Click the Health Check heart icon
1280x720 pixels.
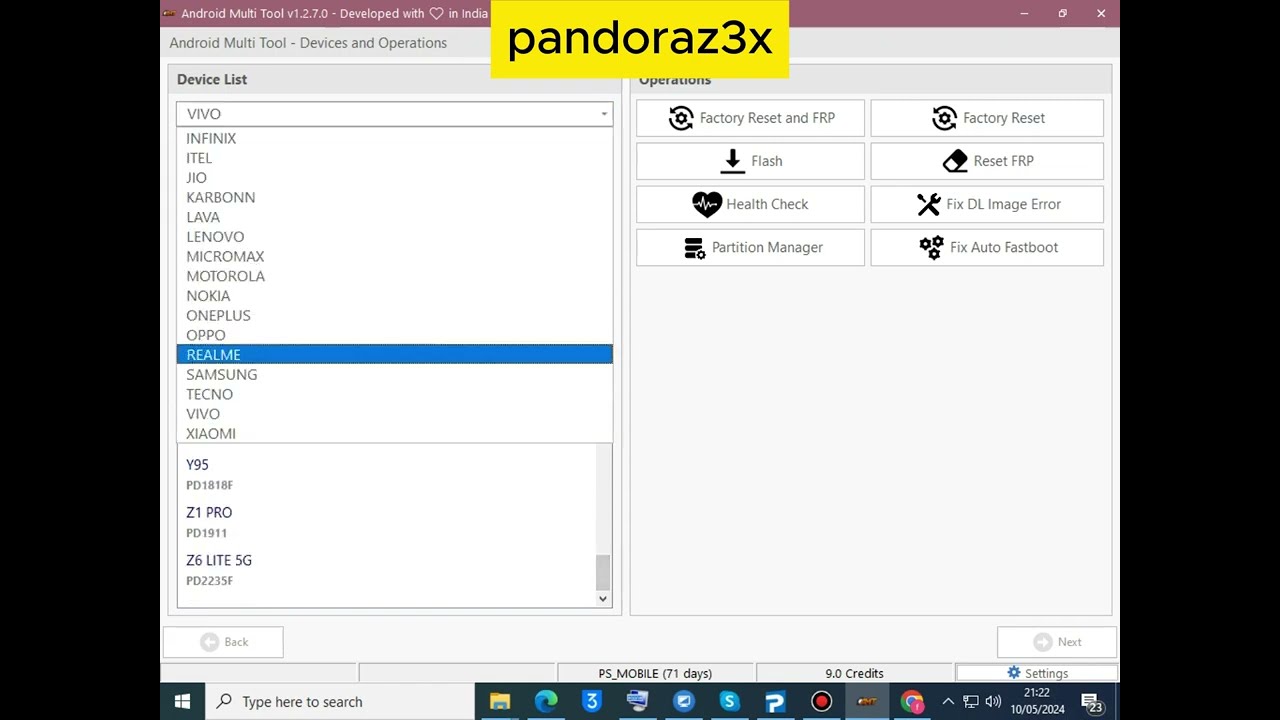click(707, 204)
